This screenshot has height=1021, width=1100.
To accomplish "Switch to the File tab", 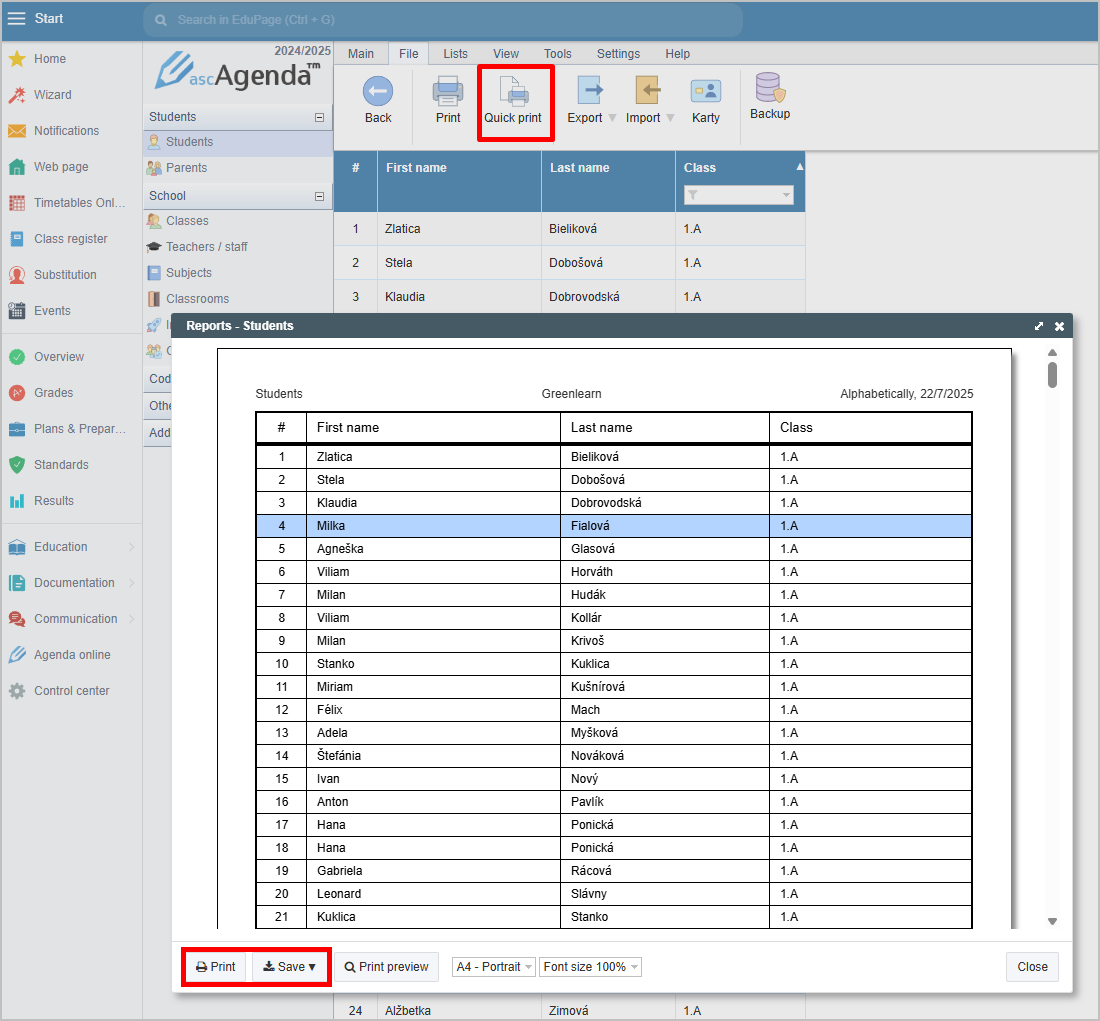I will pos(408,54).
